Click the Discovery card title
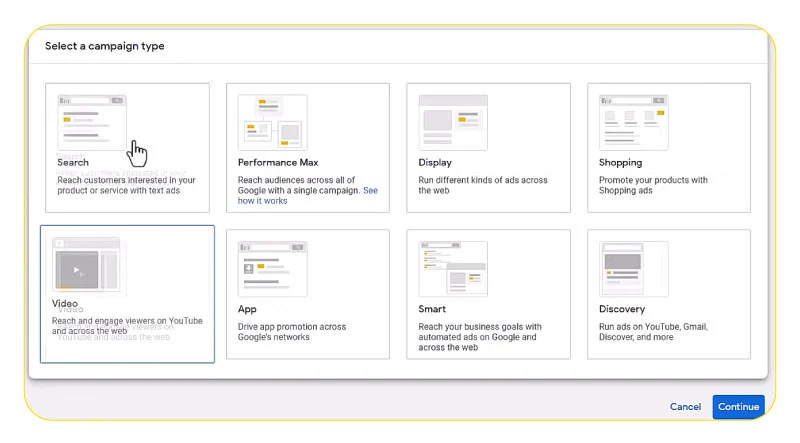Image resolution: width=800 pixels, height=443 pixels. tap(622, 309)
